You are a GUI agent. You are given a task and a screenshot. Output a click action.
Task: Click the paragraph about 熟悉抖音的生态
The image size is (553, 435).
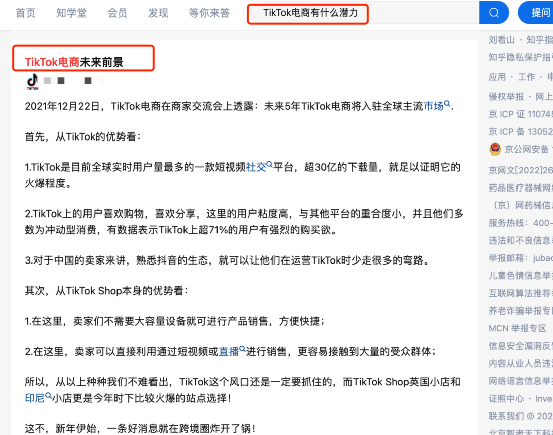tap(227, 261)
